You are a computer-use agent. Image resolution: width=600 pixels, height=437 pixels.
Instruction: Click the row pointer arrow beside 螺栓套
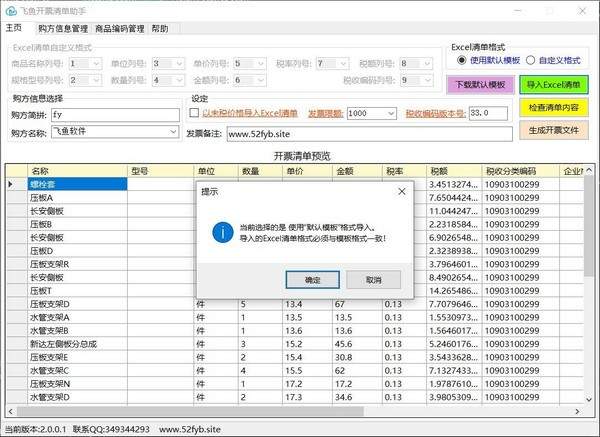11,184
